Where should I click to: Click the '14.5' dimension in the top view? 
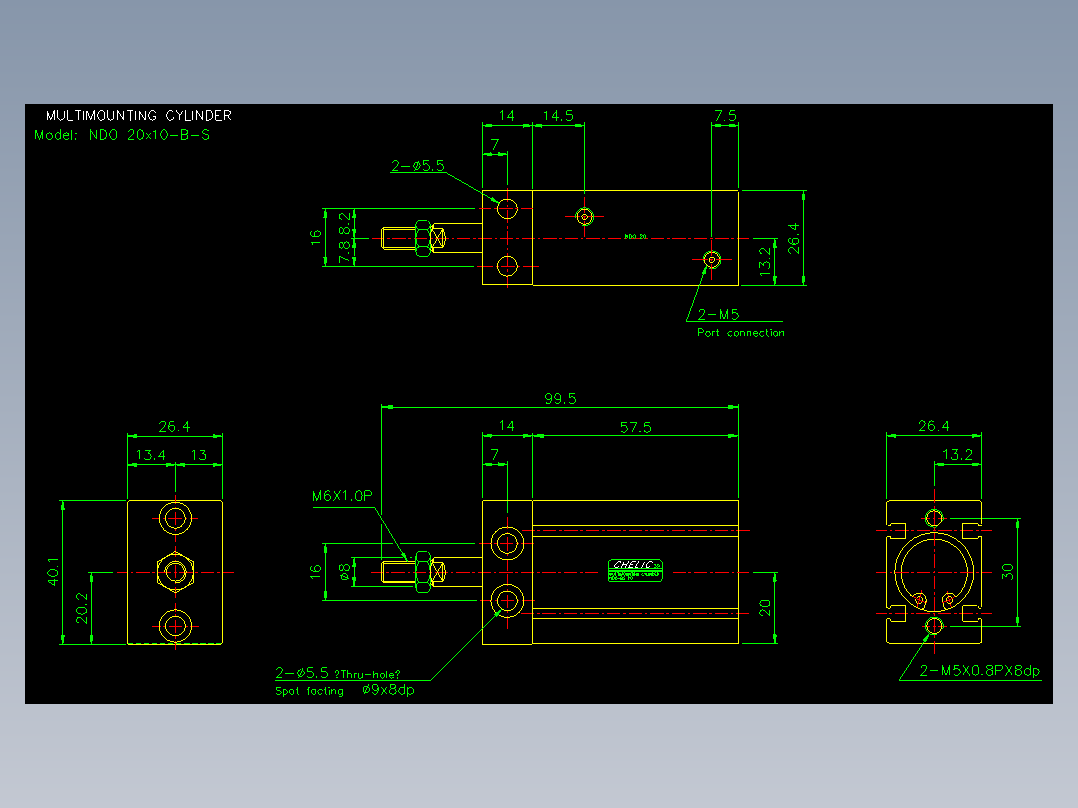tap(558, 116)
